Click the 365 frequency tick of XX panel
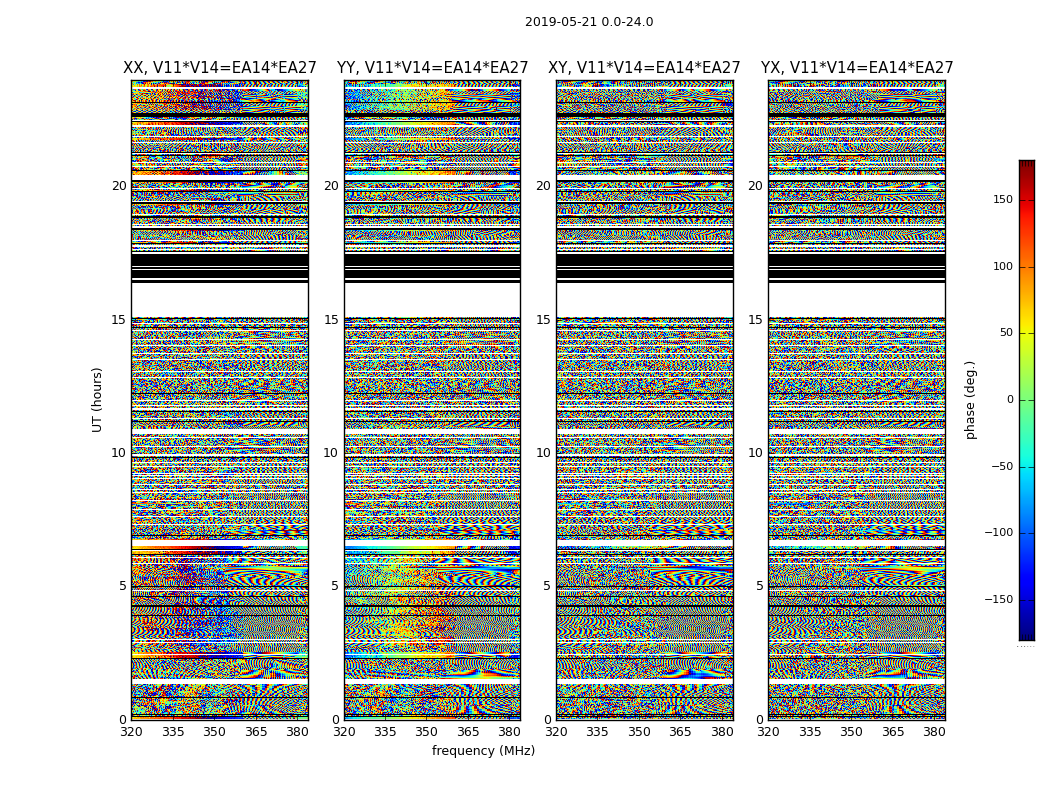Screen dimensions: 1050x800 pos(256,732)
